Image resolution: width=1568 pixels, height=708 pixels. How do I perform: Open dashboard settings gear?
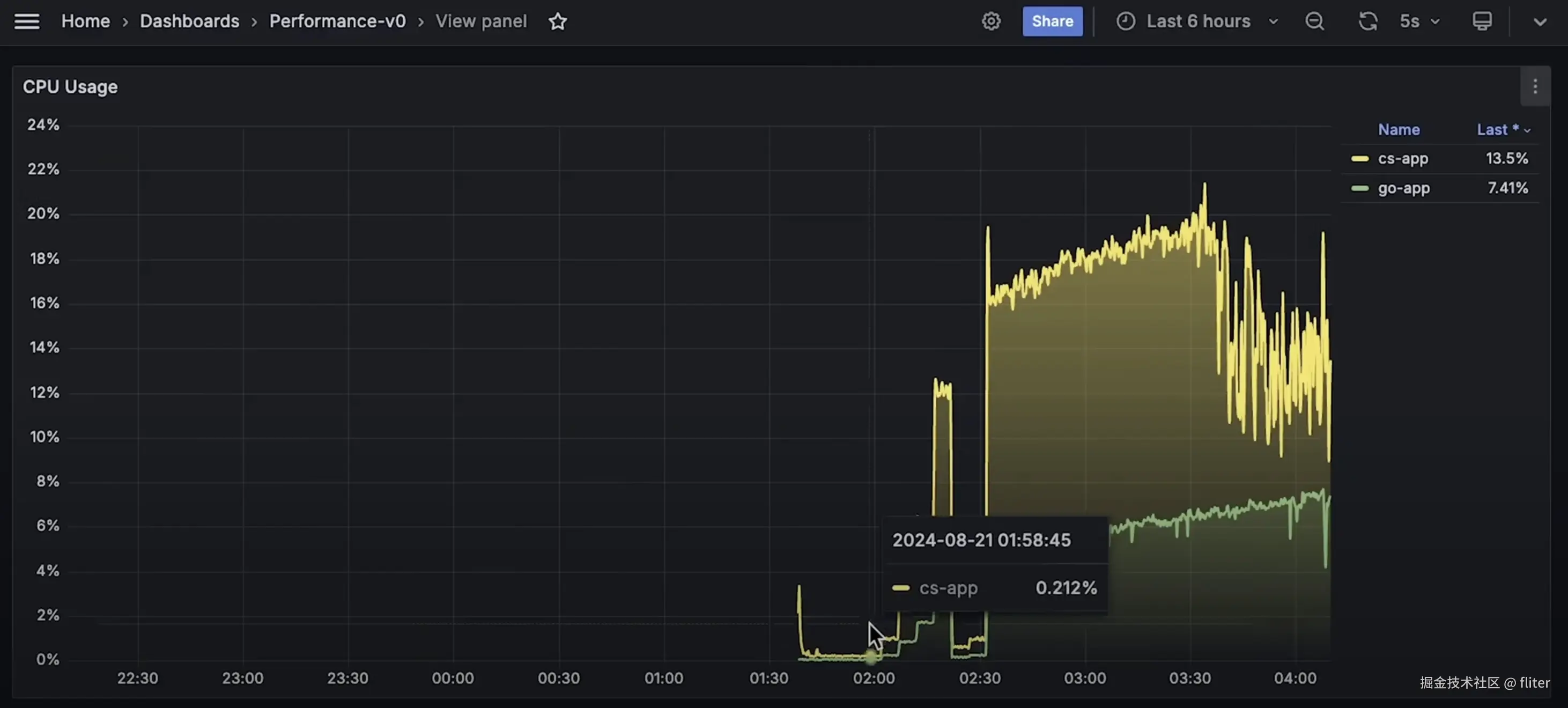pos(991,21)
